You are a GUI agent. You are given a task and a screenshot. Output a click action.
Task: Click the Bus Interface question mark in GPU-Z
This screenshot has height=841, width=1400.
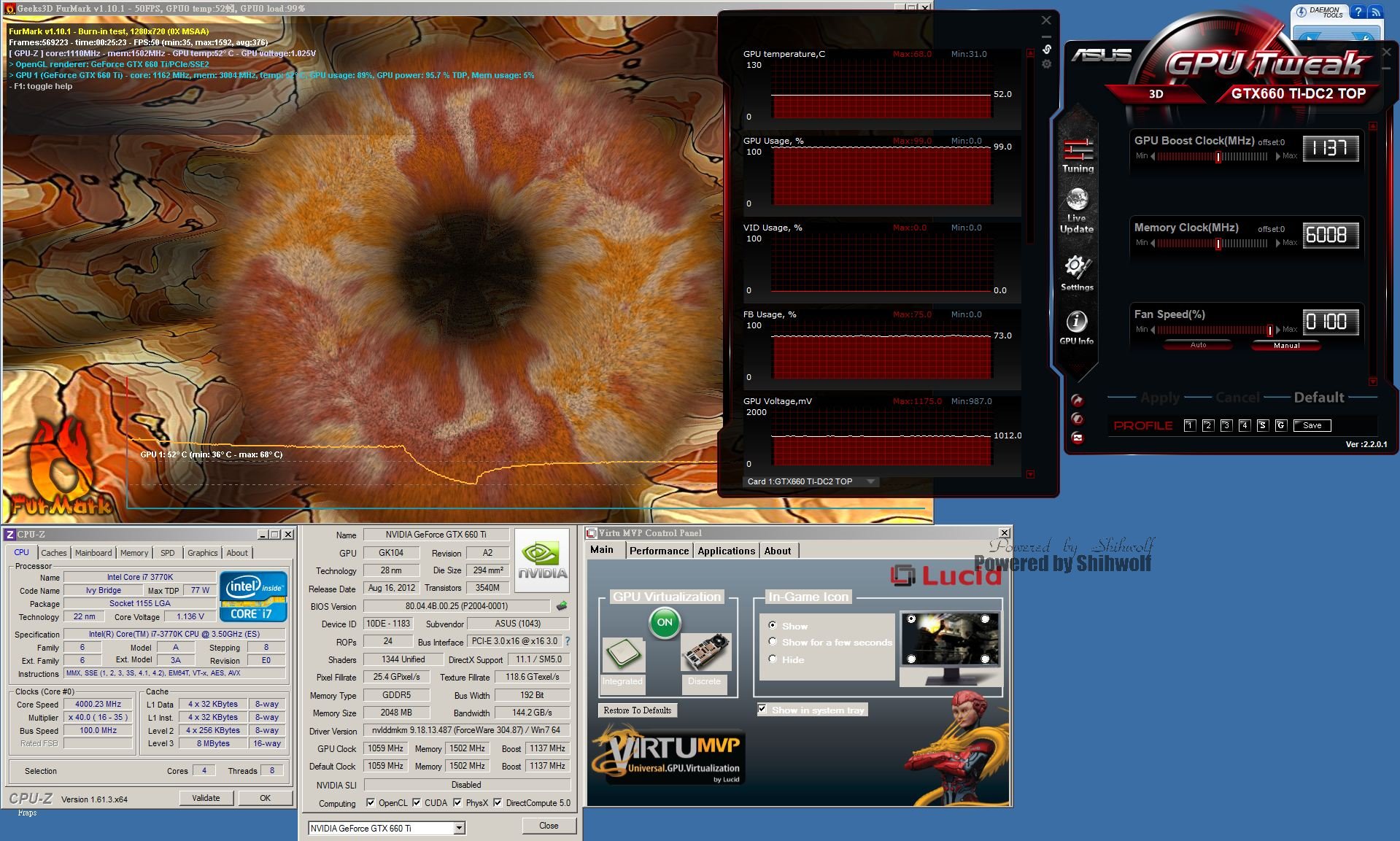click(x=567, y=641)
